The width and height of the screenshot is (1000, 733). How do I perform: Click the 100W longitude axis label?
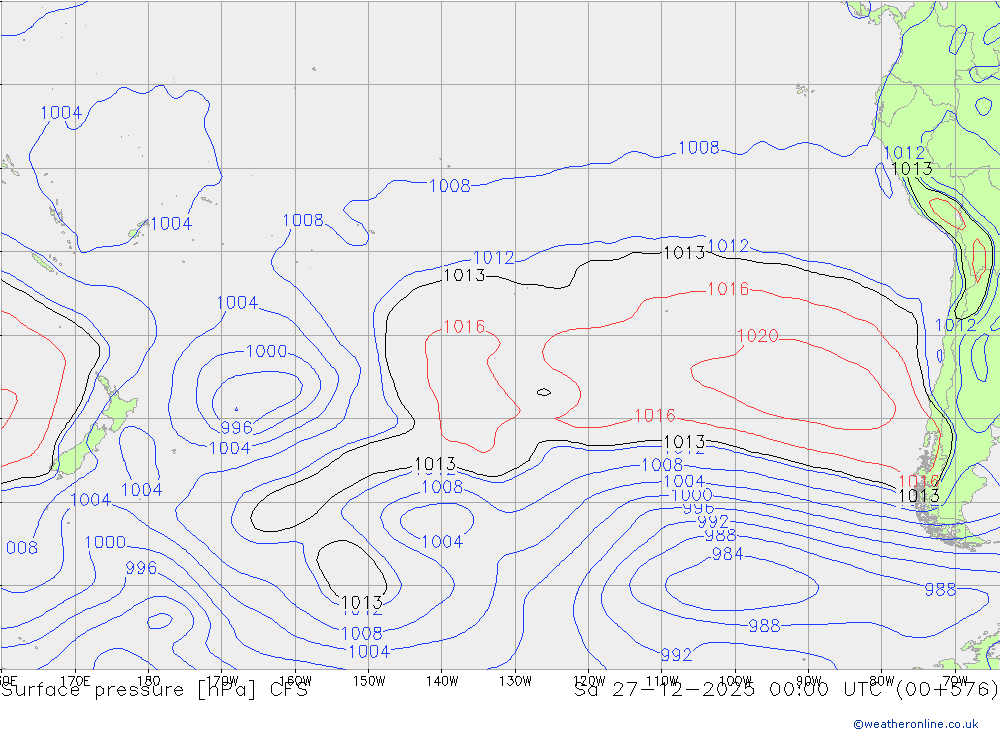point(735,681)
